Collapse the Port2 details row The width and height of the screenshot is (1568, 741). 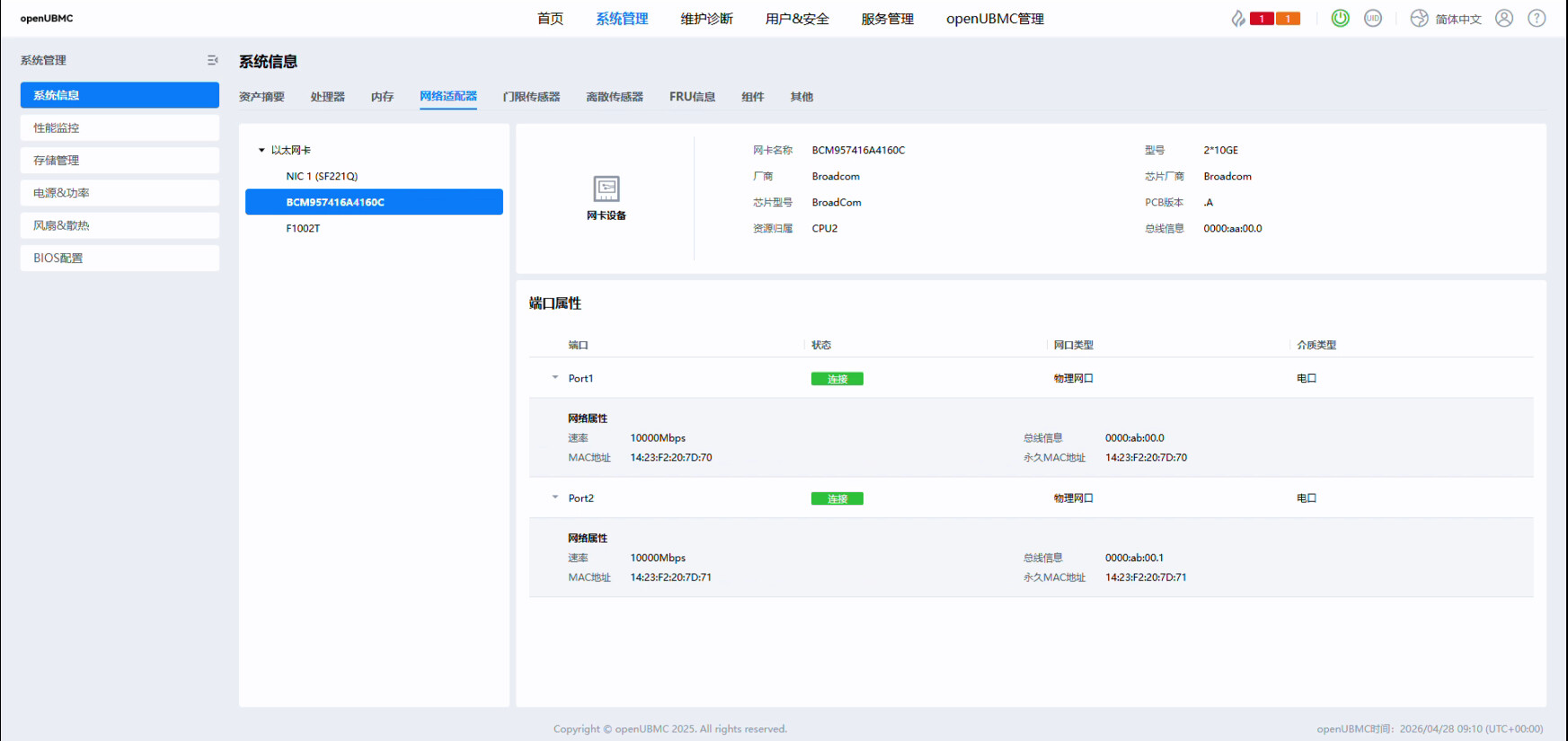555,497
